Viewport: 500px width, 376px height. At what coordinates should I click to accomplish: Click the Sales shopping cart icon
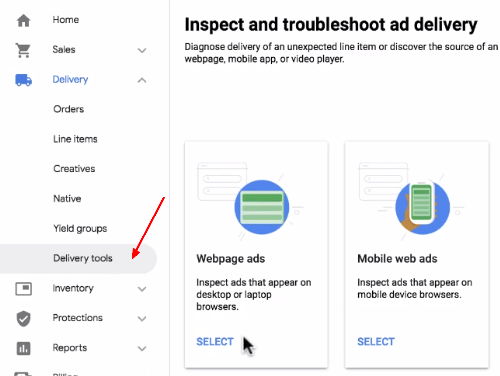[23, 50]
